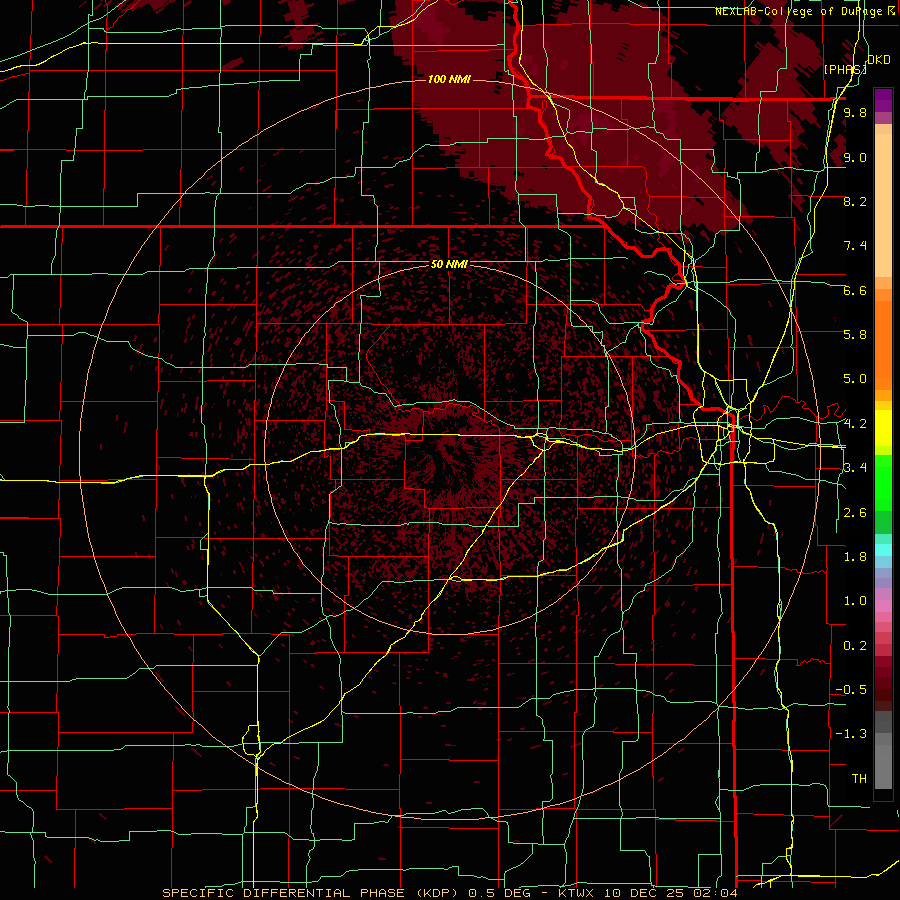Click the 6.6 value on color scale
The height and width of the screenshot is (900, 900).
tap(855, 291)
